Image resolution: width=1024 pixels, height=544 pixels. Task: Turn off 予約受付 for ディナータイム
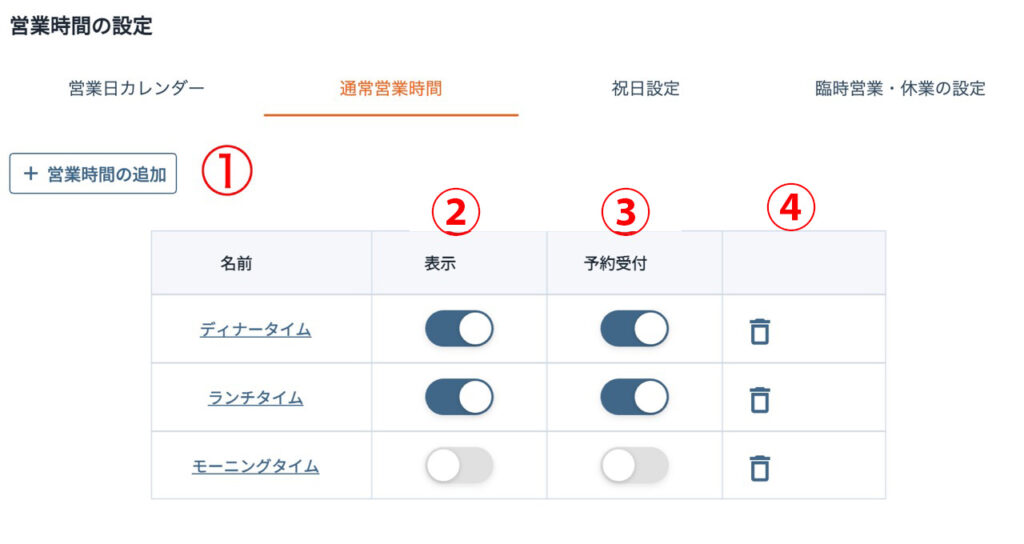[634, 329]
